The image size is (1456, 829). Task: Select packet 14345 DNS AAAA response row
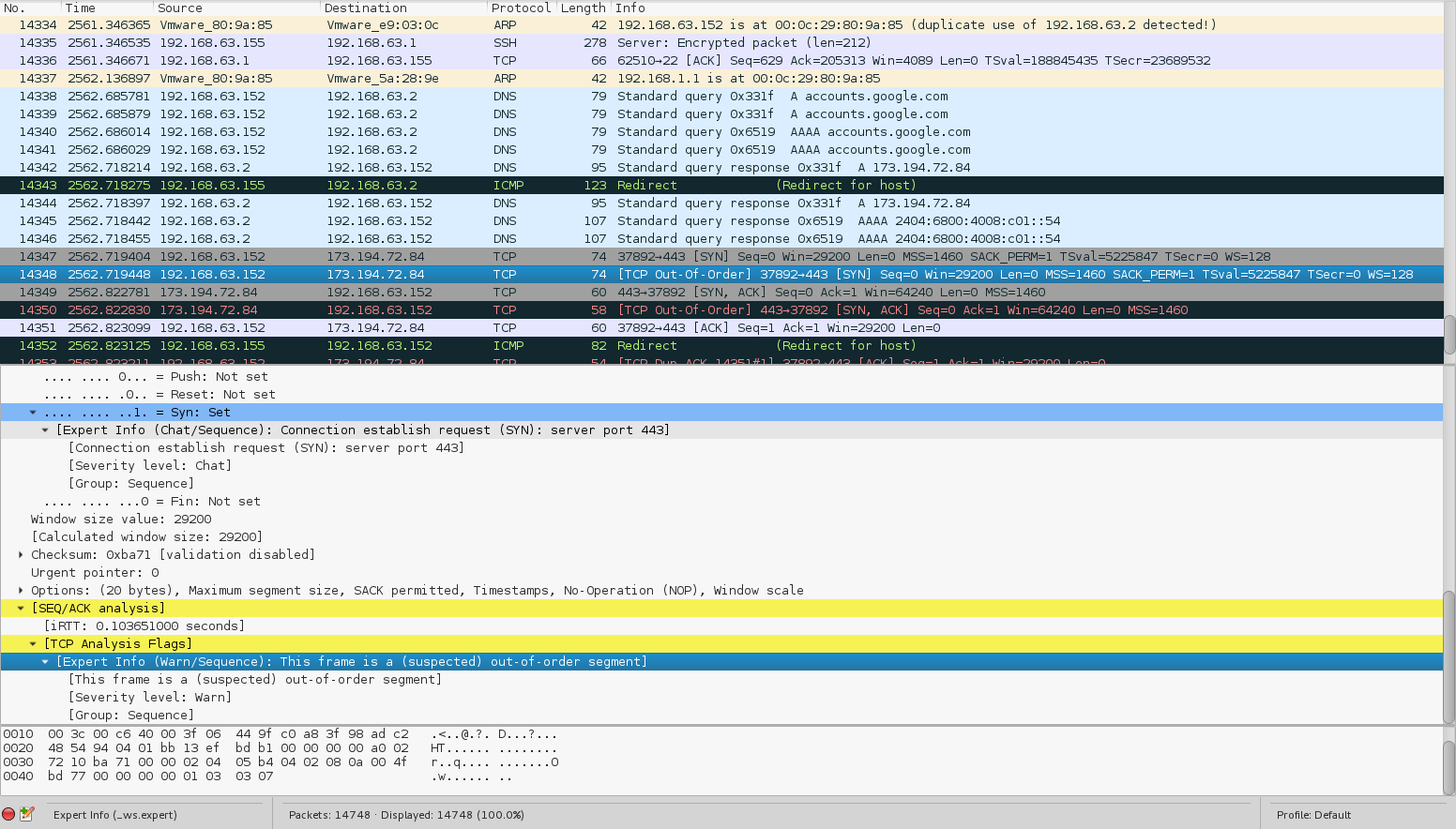pyautogui.click(x=721, y=221)
